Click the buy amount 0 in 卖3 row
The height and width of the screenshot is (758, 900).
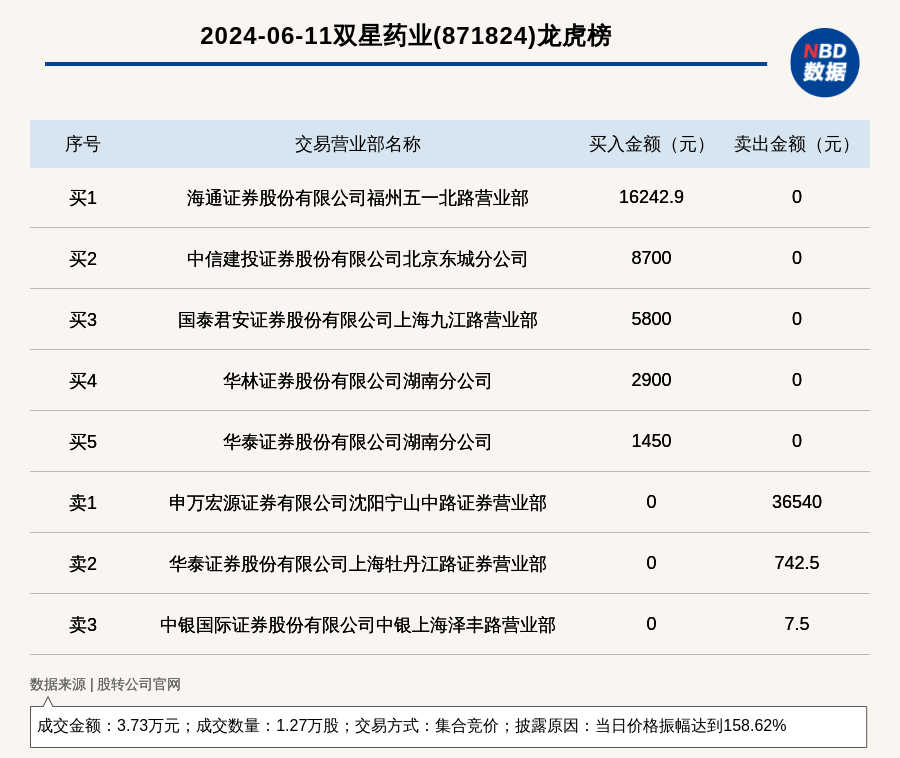[651, 624]
